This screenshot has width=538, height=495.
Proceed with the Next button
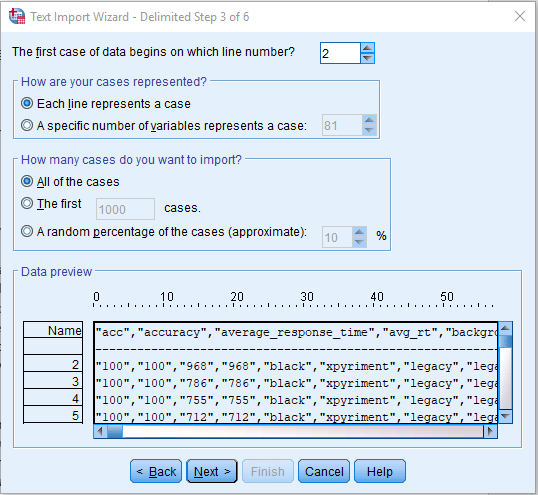[212, 471]
